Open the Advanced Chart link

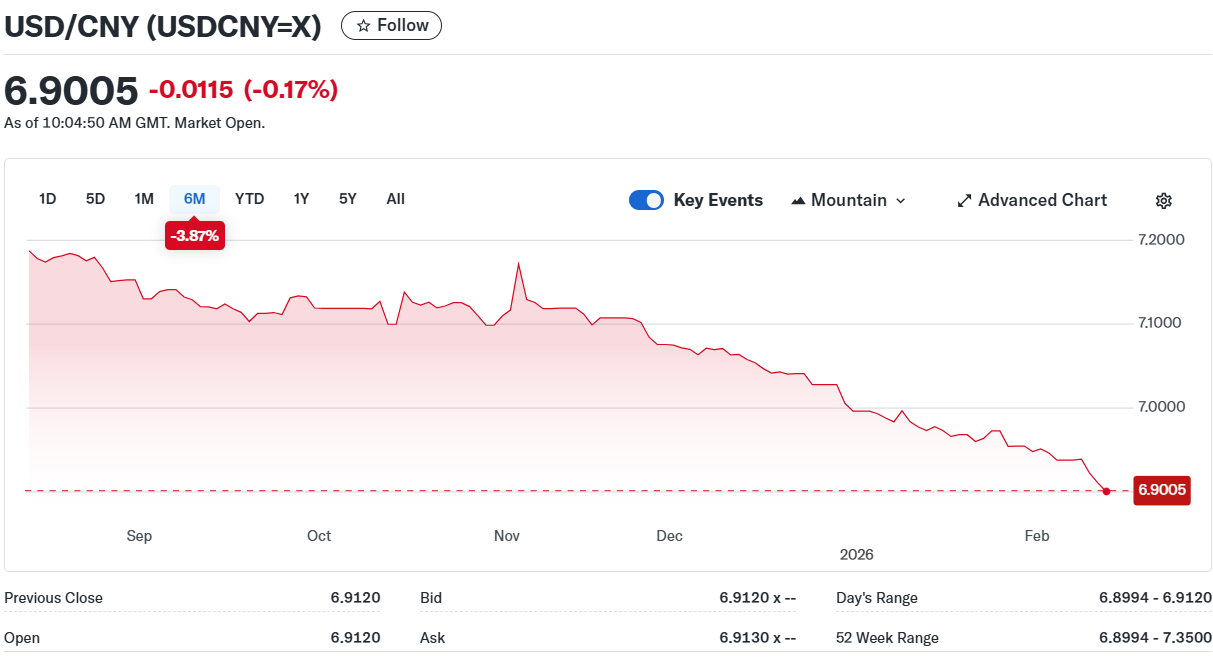click(1041, 201)
